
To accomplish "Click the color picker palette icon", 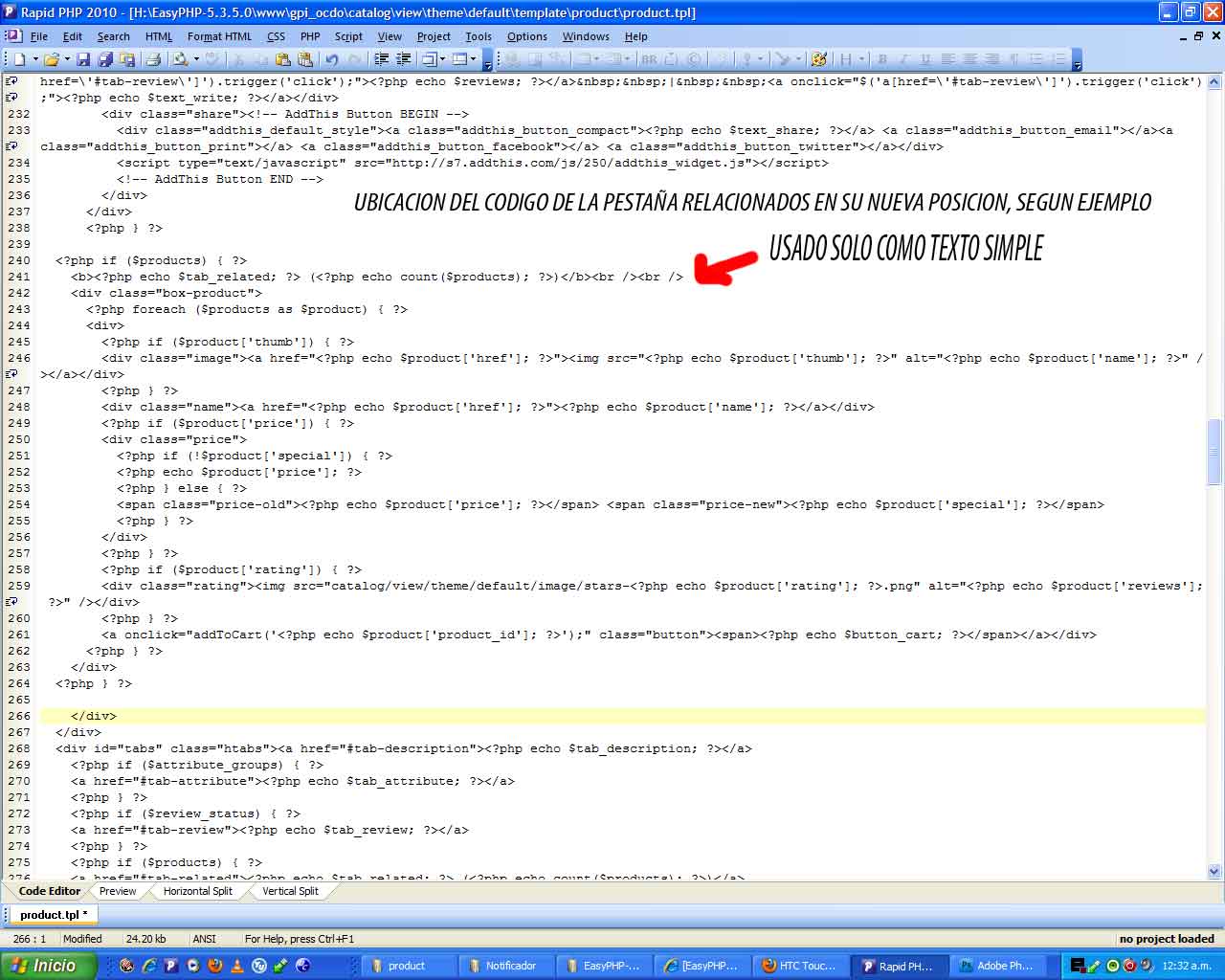I will point(818,59).
